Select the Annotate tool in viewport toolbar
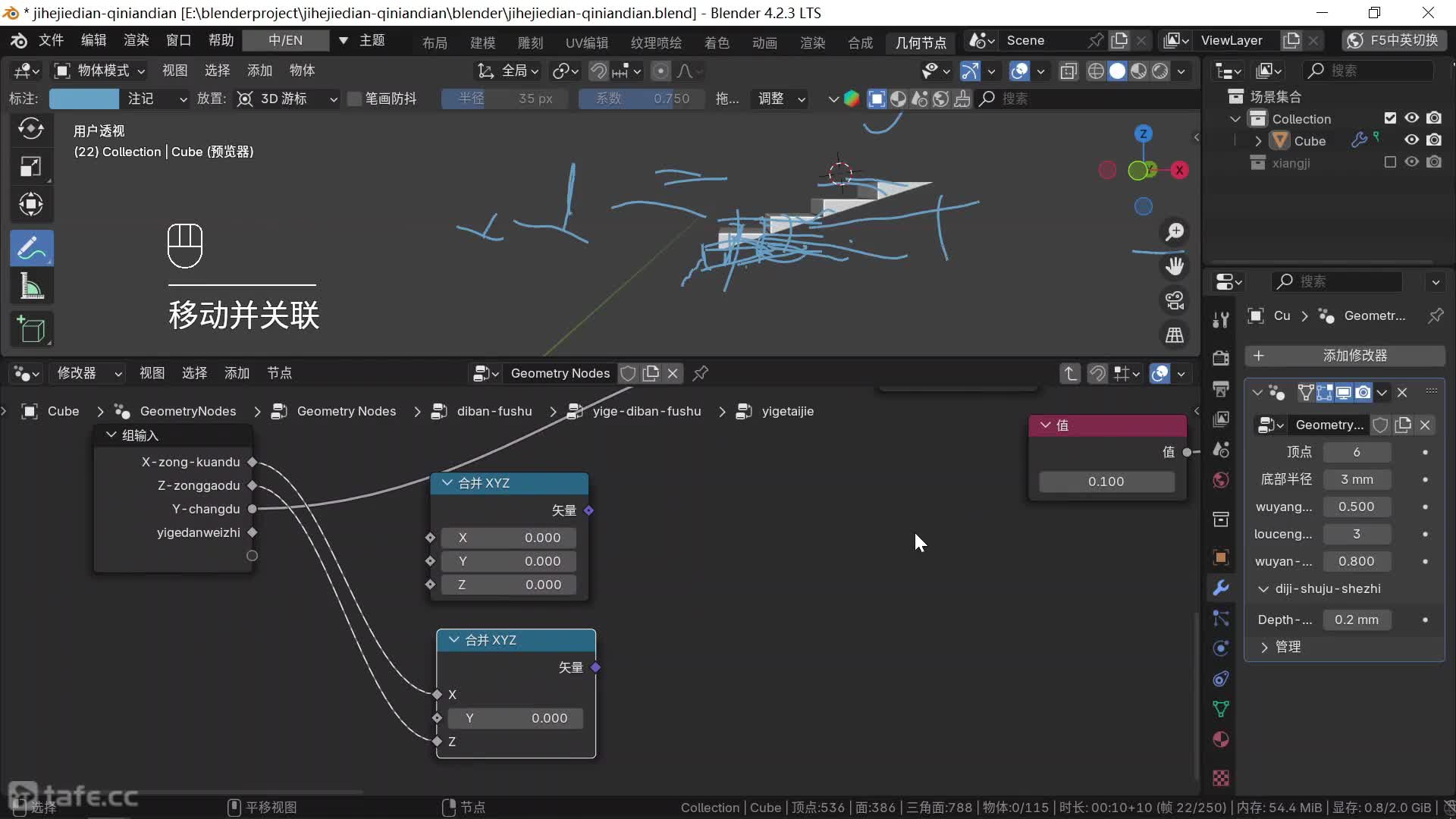Viewport: 1456px width, 819px height. point(31,248)
